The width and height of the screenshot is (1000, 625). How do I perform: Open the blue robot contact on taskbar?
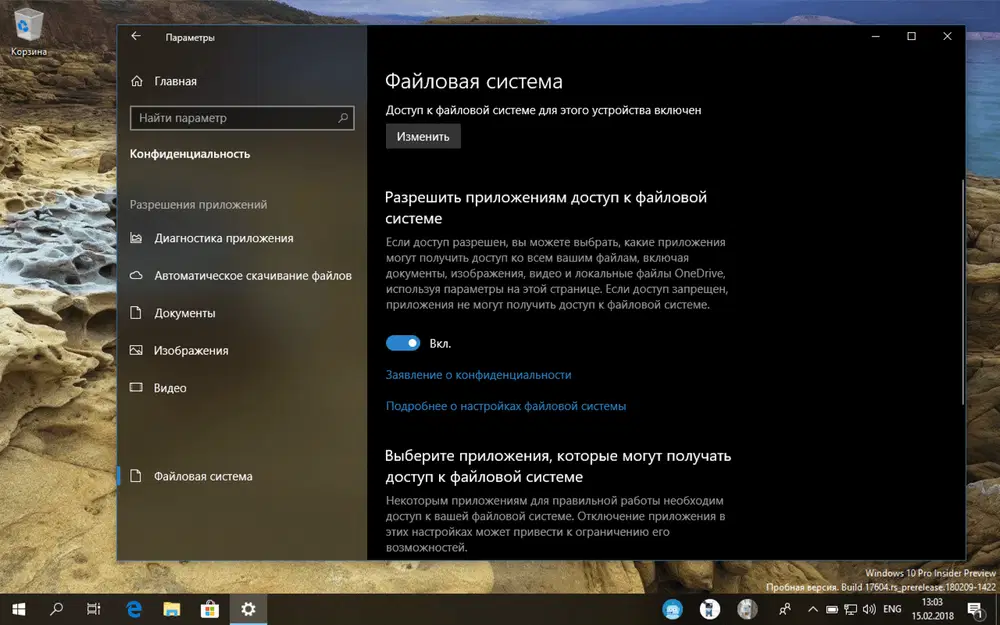[x=672, y=609]
